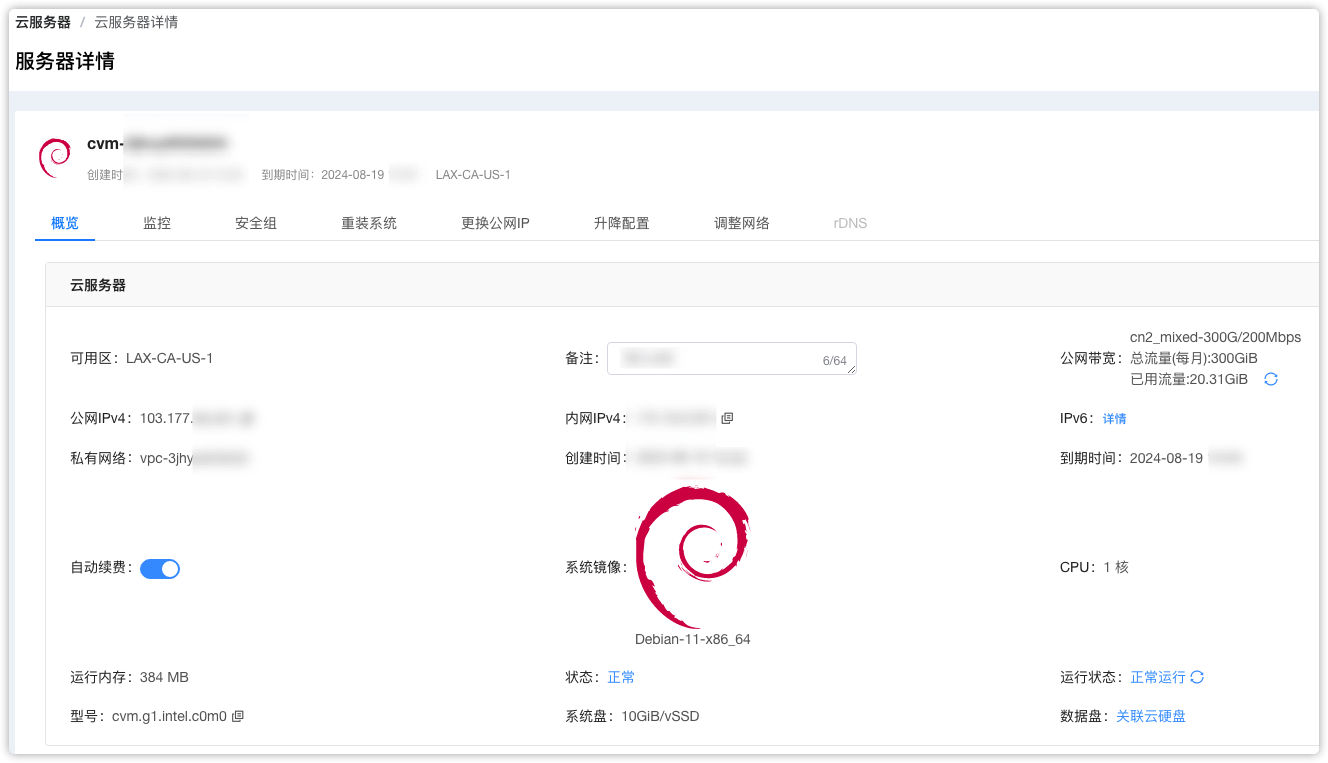Click the 关联云硬盘 data disk link
Viewport: 1328px width, 763px height.
[1151, 716]
